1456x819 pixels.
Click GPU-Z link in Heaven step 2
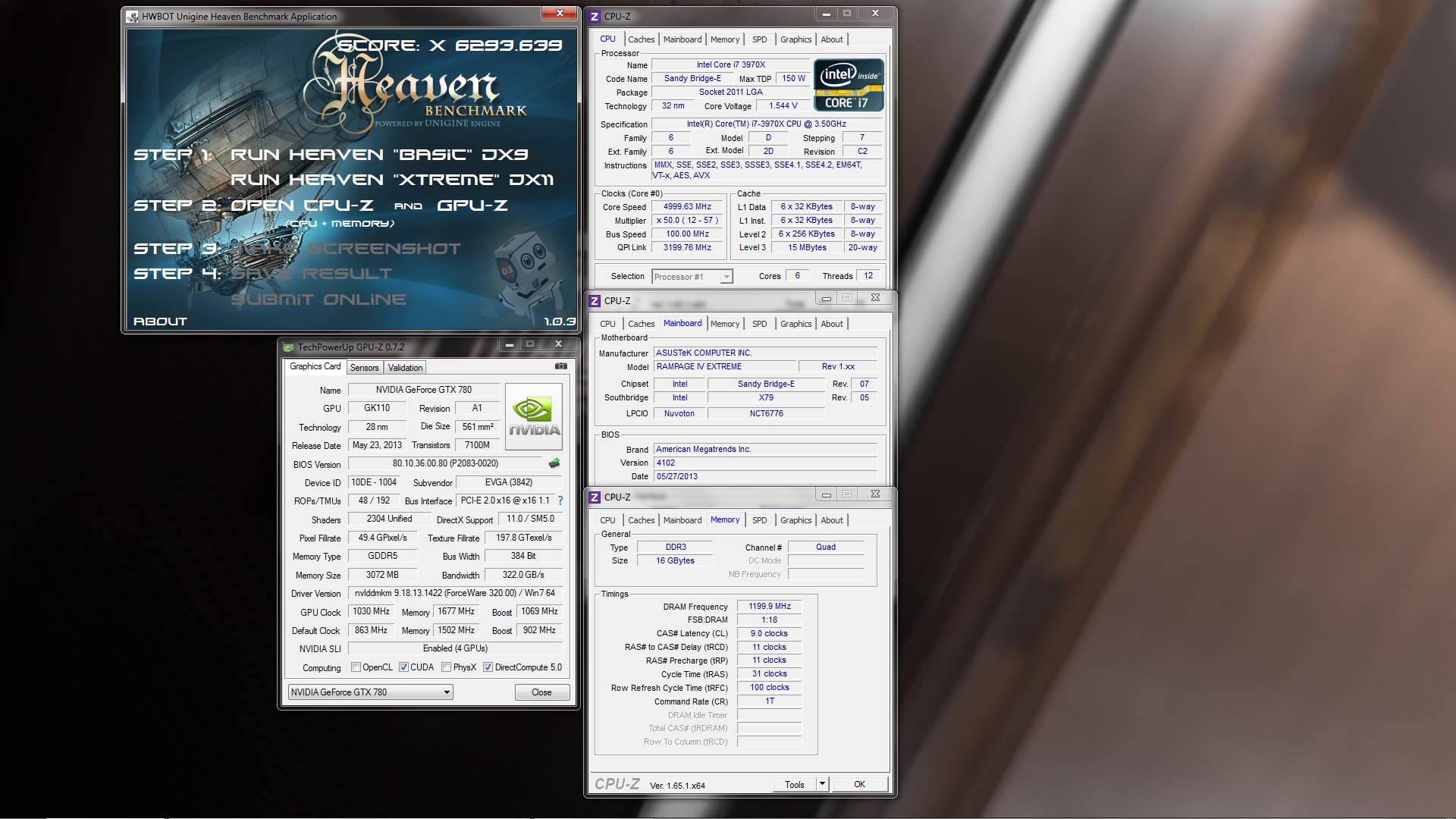pos(472,206)
